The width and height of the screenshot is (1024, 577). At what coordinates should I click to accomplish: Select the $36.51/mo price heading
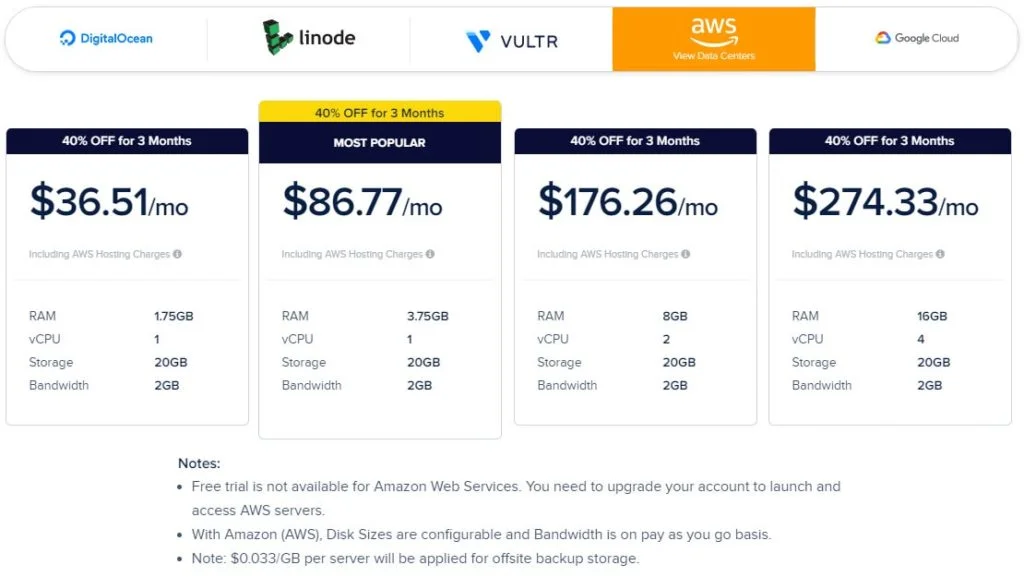[x=109, y=201]
